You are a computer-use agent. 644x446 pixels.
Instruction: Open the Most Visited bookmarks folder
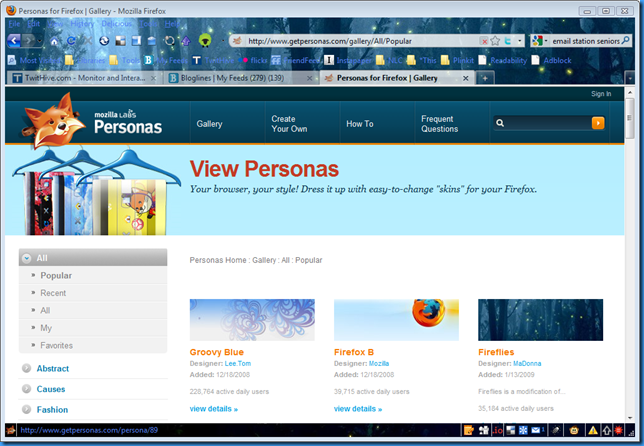coord(34,60)
